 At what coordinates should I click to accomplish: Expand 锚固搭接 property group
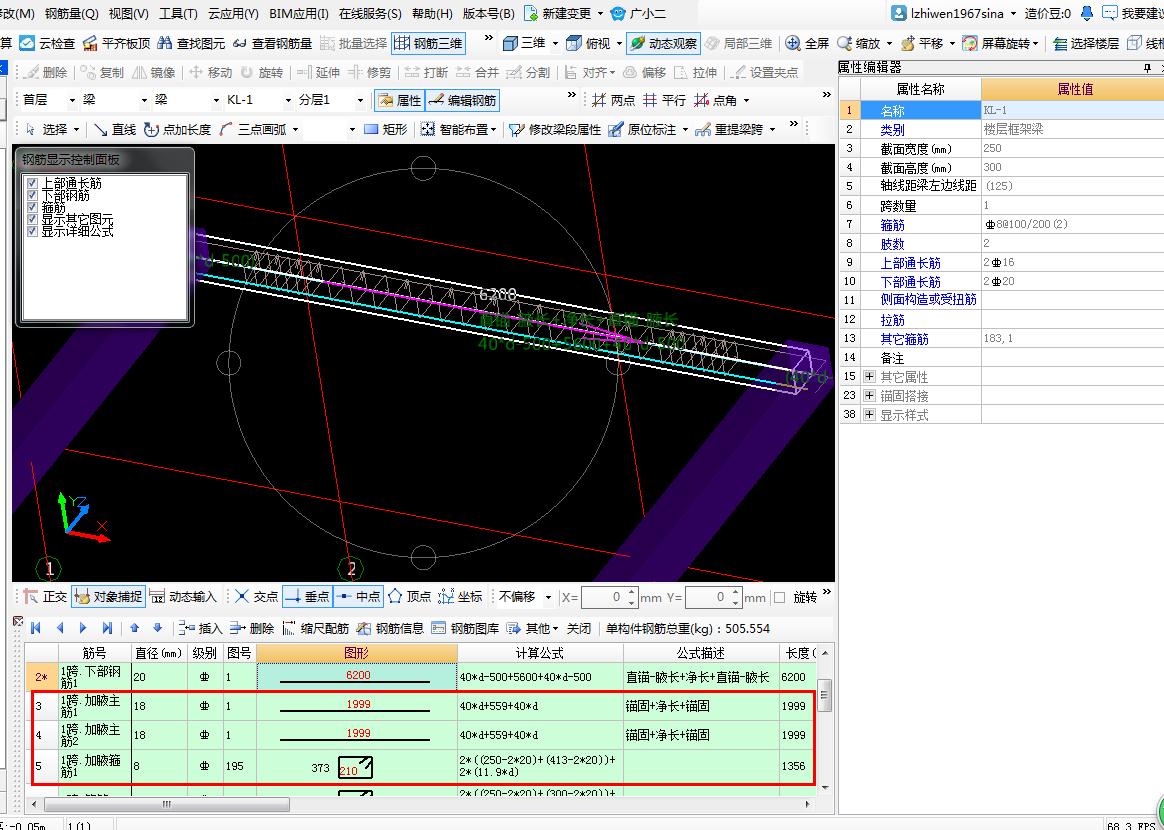coord(869,396)
